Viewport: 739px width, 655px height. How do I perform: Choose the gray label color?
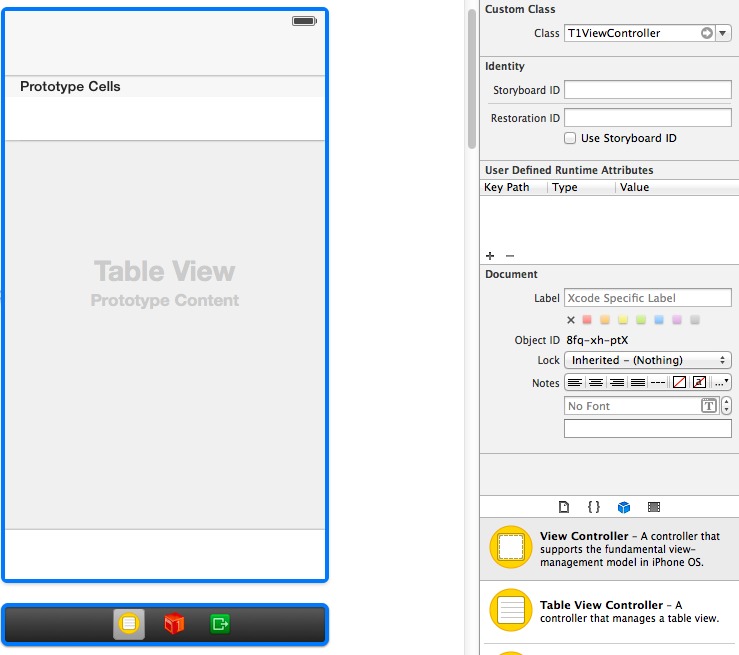[x=695, y=320]
